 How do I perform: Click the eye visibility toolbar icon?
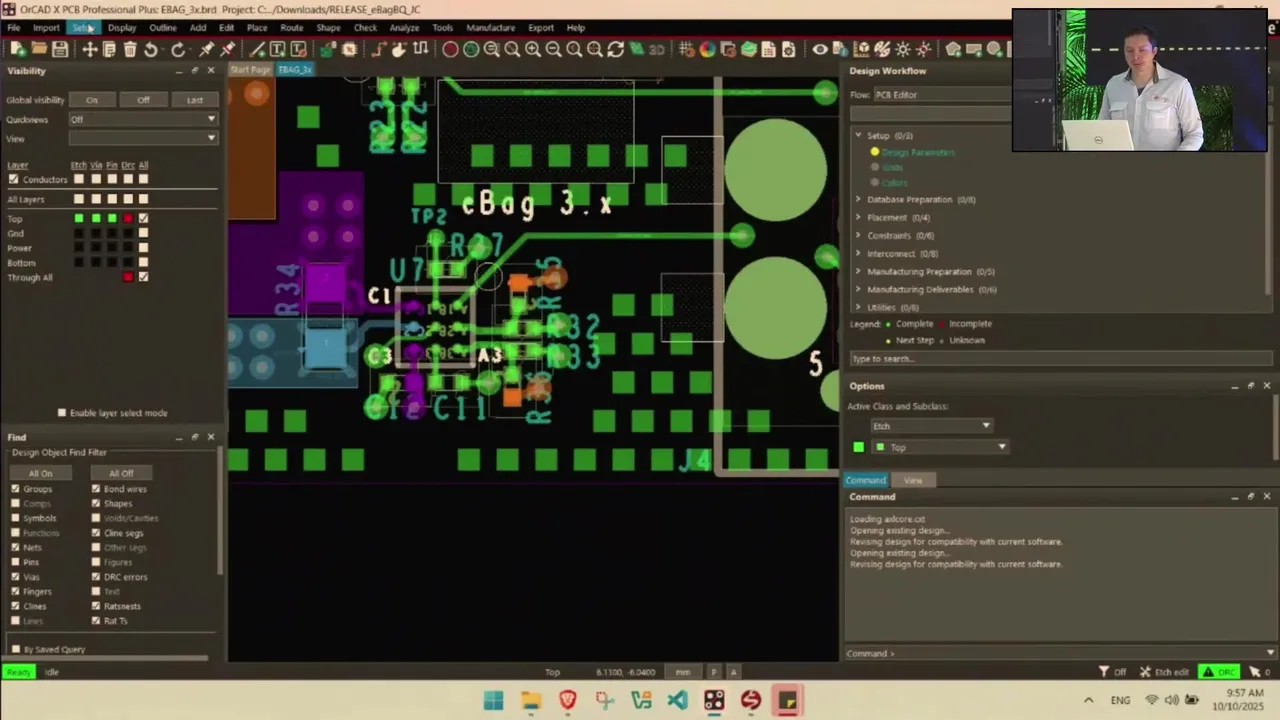(820, 49)
